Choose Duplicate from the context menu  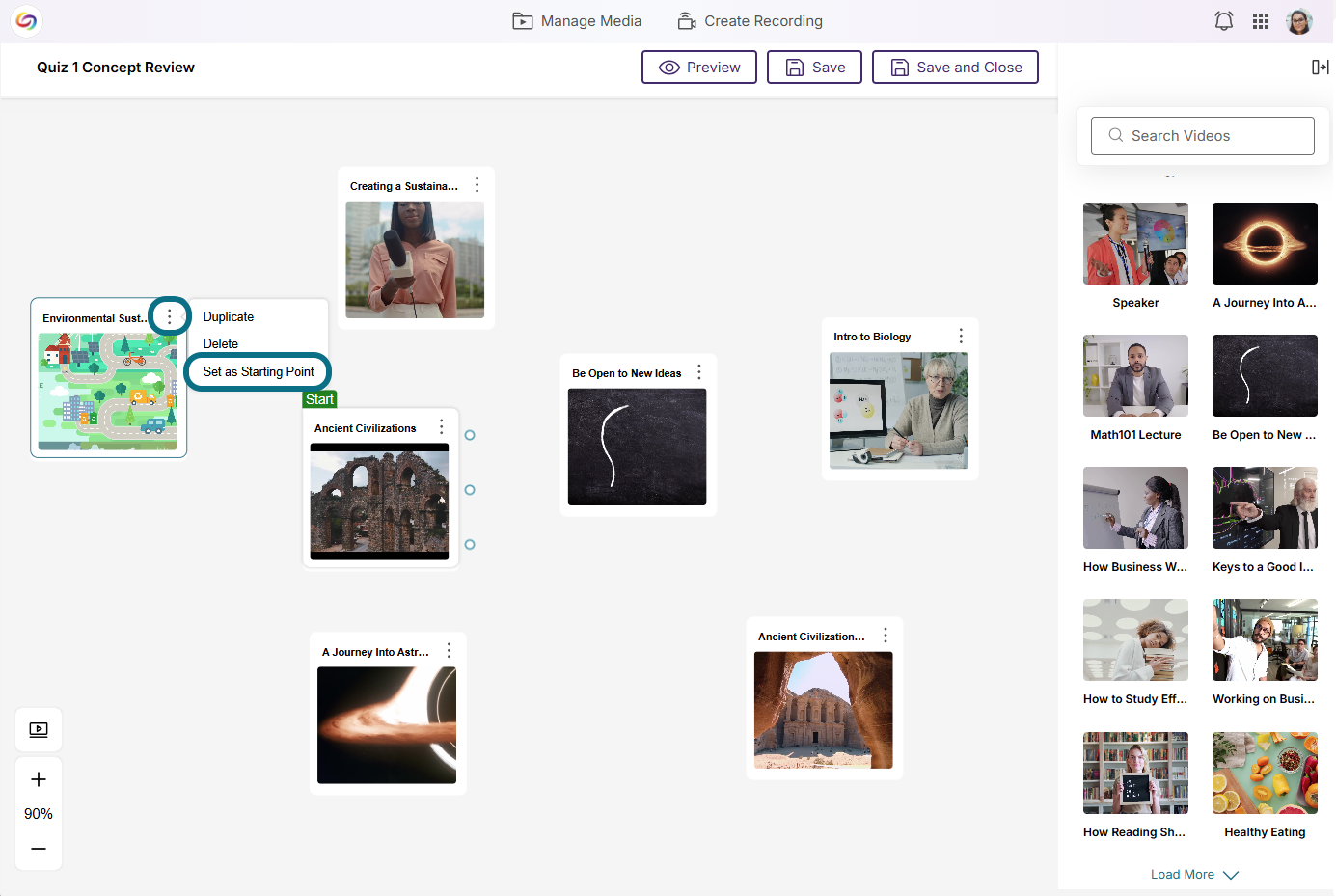pos(229,316)
